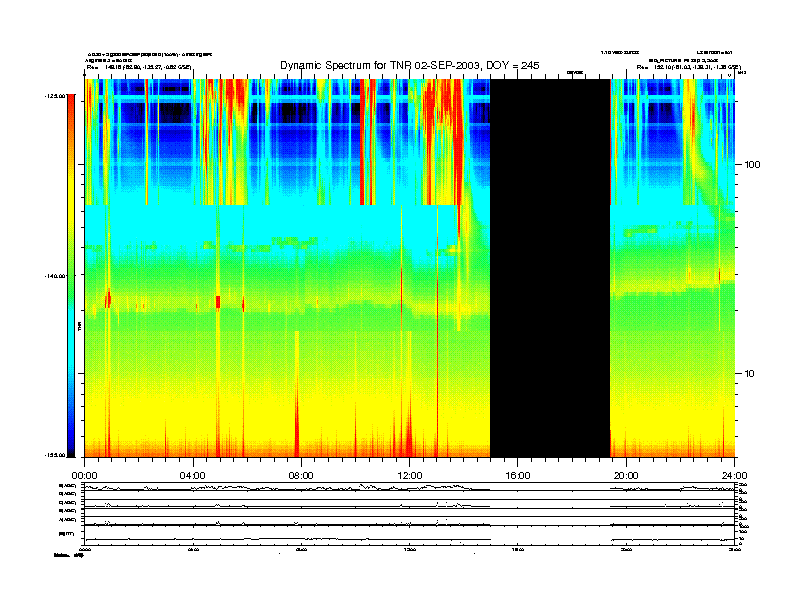Click the 12:00 time axis label

click(410, 476)
